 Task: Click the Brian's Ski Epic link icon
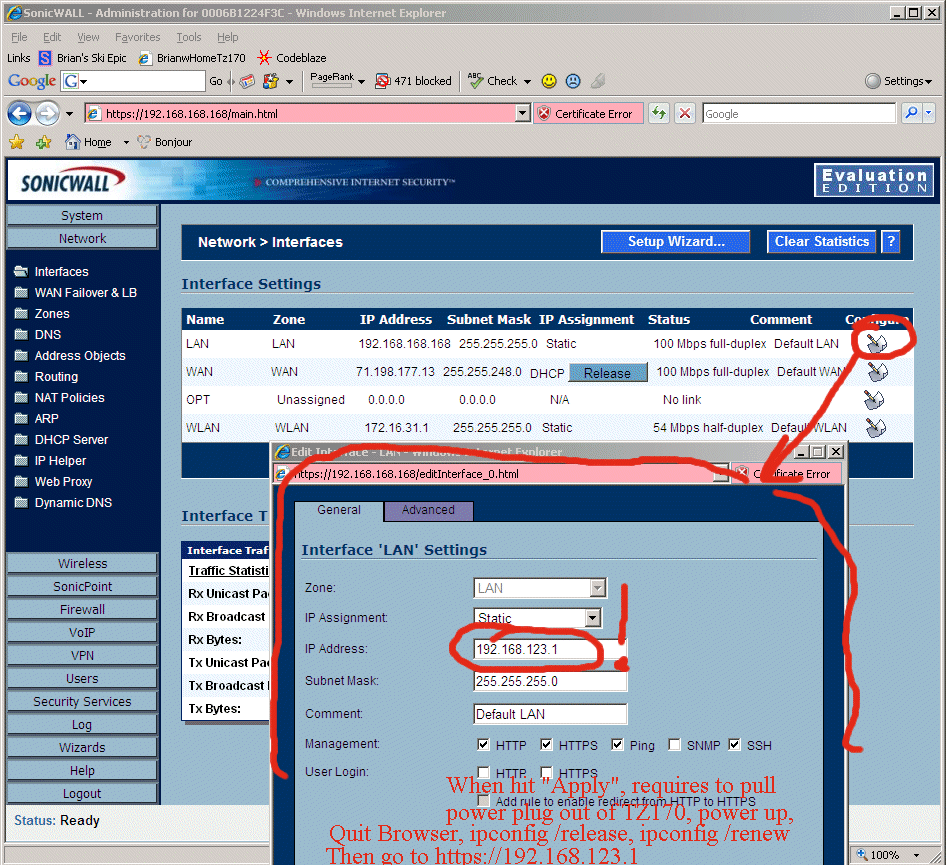(x=45, y=58)
